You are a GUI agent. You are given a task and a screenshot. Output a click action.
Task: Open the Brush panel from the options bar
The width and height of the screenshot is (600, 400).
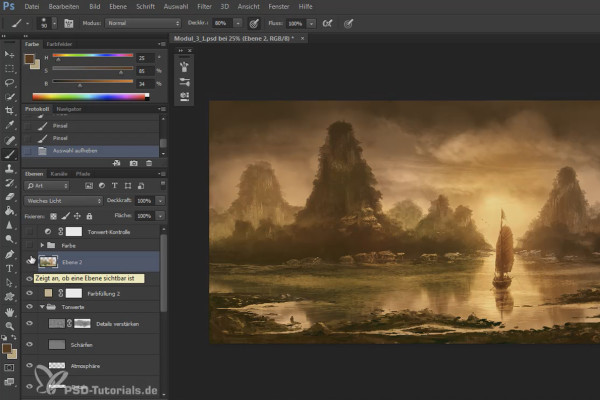pyautogui.click(x=68, y=23)
